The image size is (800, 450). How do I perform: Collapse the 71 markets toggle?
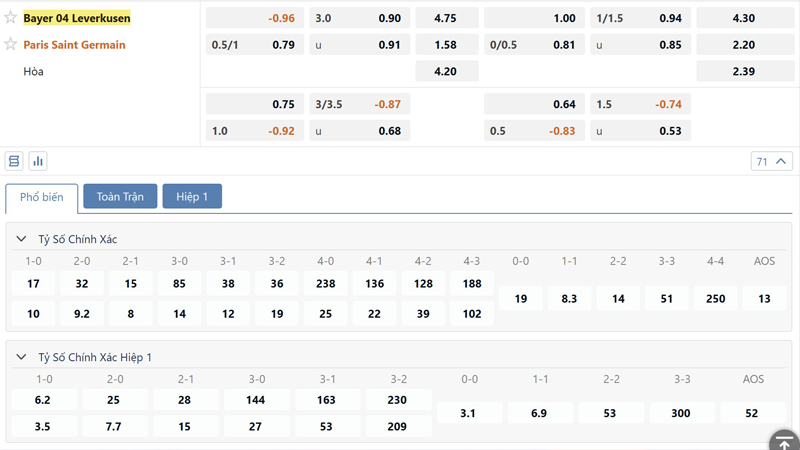point(771,161)
